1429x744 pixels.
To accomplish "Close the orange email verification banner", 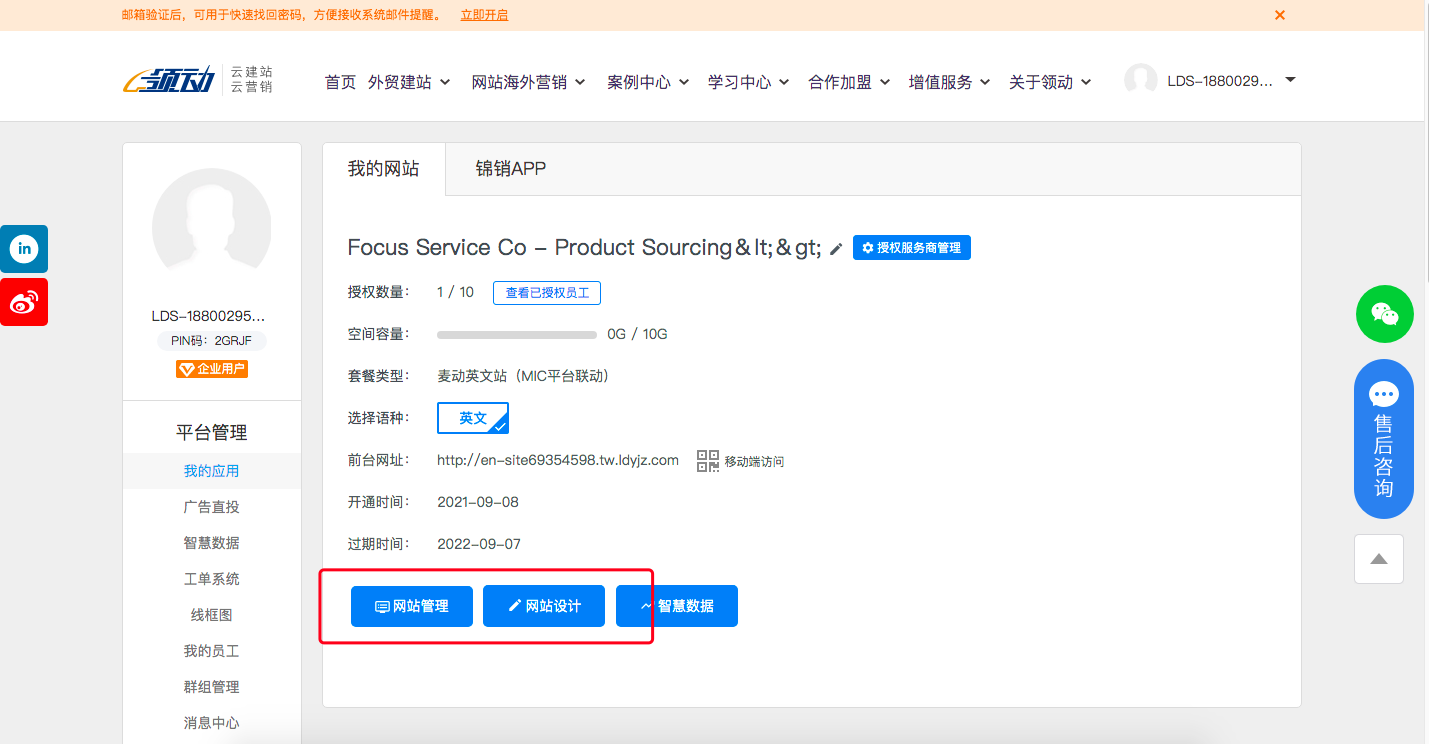I will [x=1279, y=15].
